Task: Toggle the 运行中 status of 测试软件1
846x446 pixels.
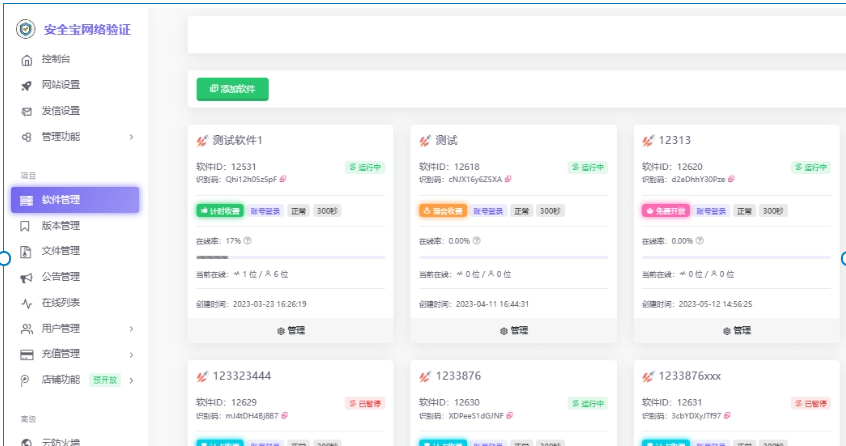Action: pyautogui.click(x=365, y=167)
